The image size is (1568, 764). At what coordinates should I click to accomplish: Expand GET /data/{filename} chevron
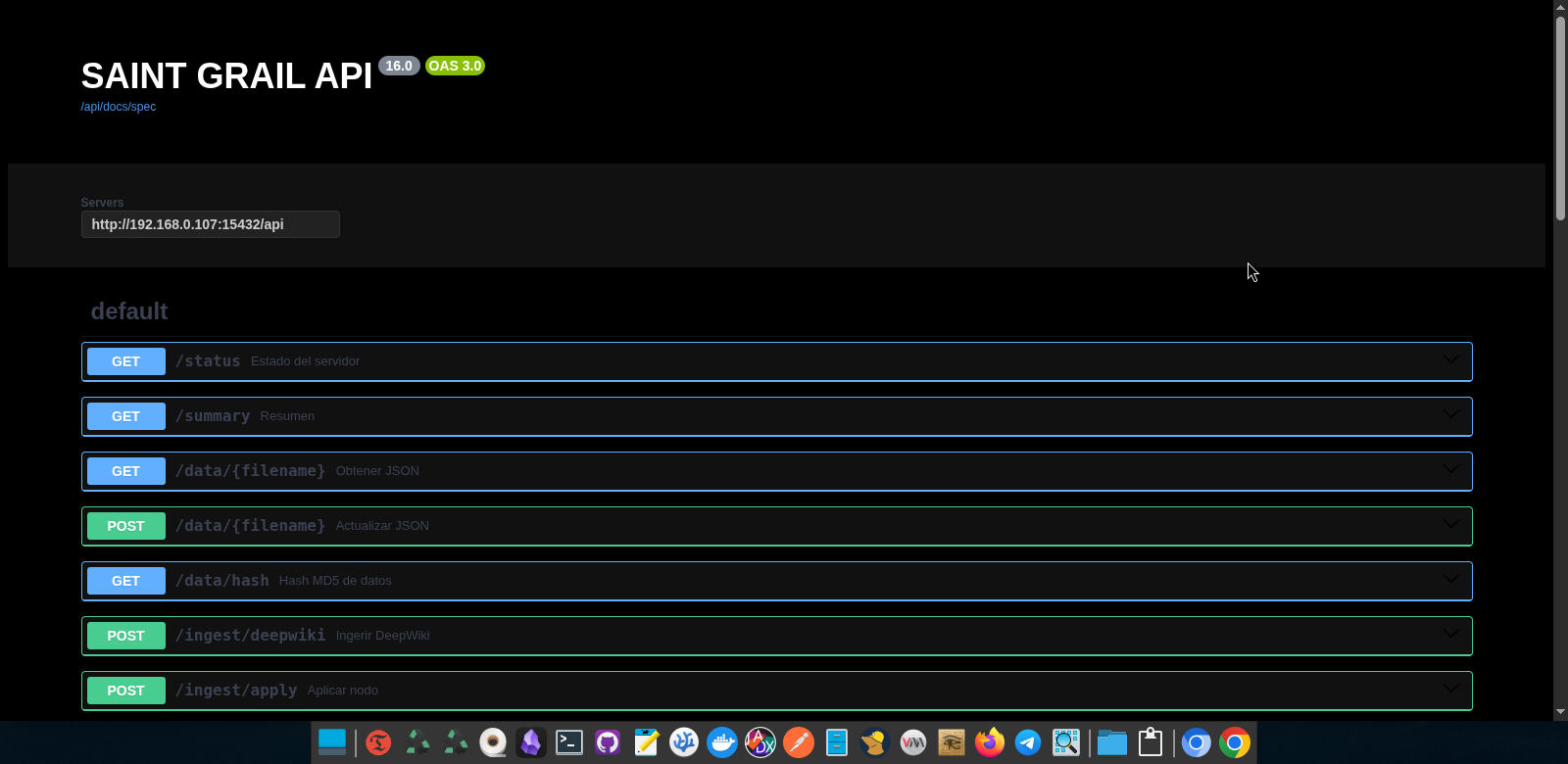tap(1451, 470)
